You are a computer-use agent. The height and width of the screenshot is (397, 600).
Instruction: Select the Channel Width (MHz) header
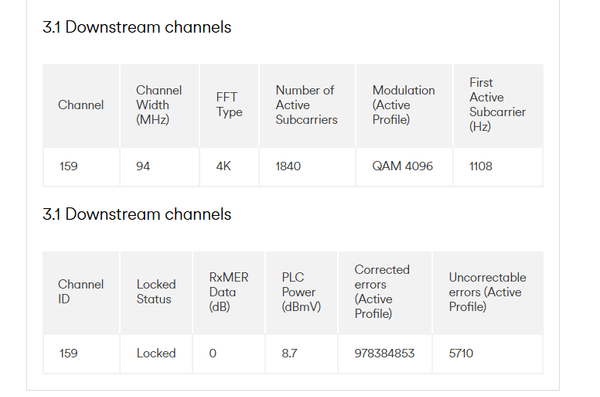point(160,105)
